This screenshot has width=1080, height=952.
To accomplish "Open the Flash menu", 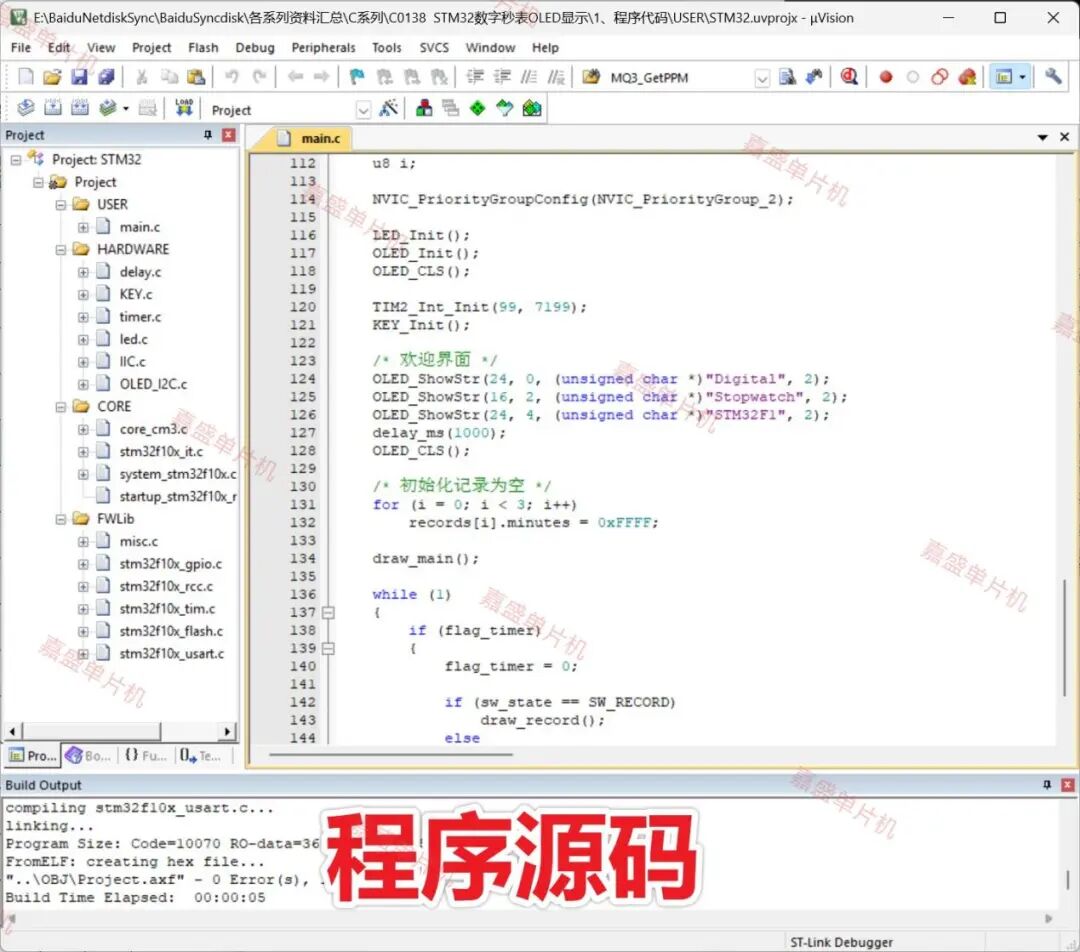I will pos(203,48).
